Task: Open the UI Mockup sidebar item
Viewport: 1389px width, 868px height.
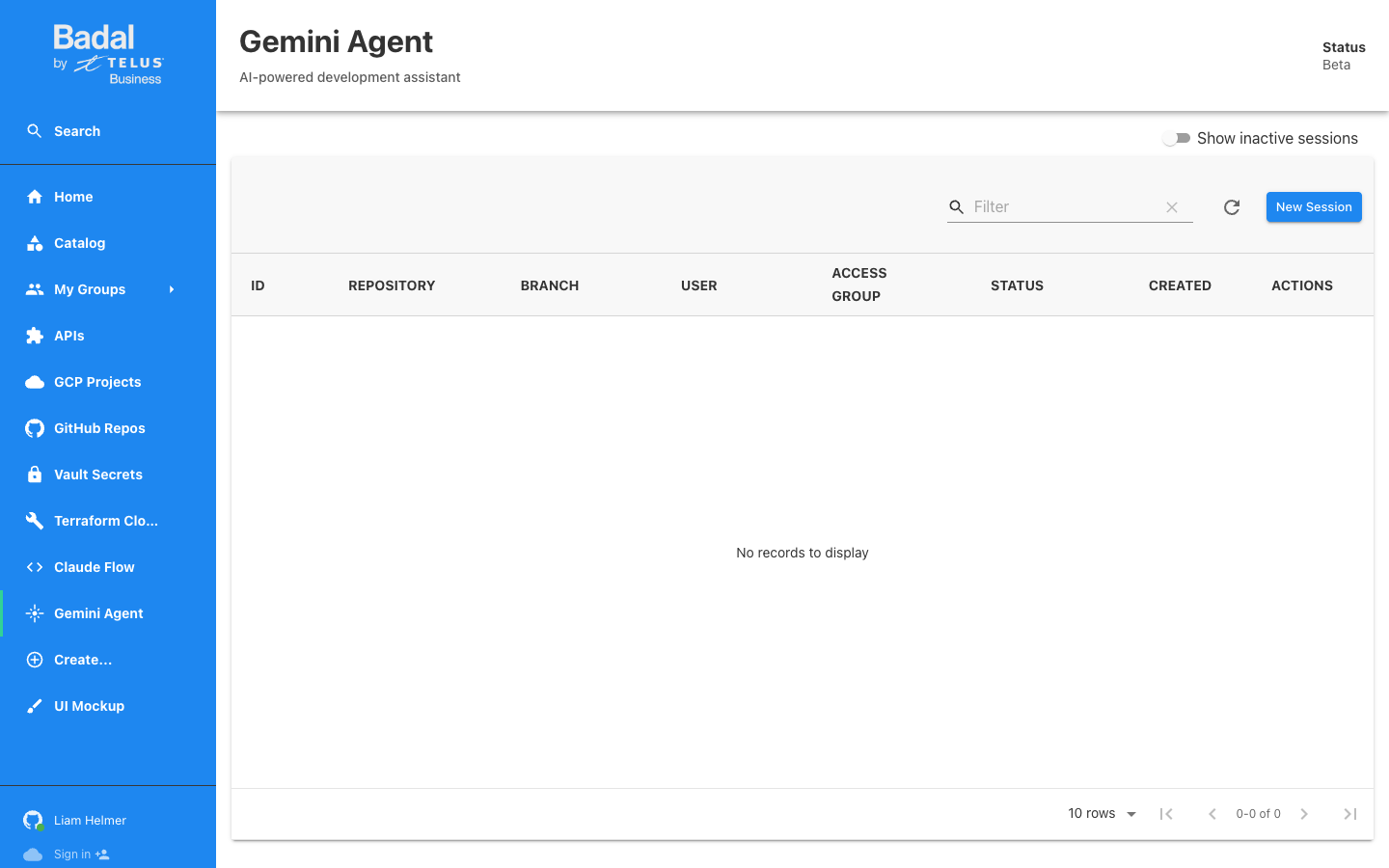Action: pyautogui.click(x=108, y=706)
